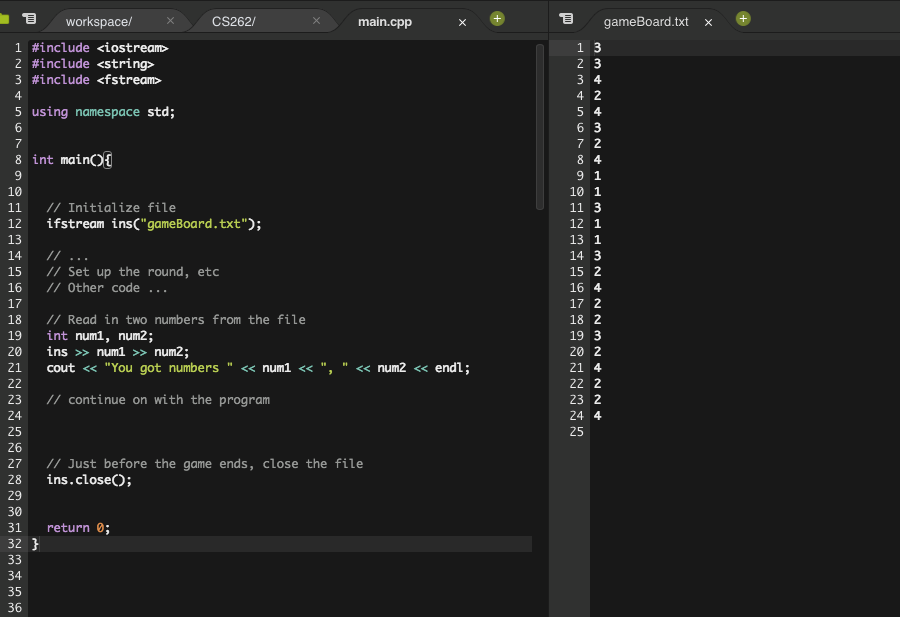900x617 pixels.
Task: Click the green folder icon in the left pane
Action: point(5,19)
